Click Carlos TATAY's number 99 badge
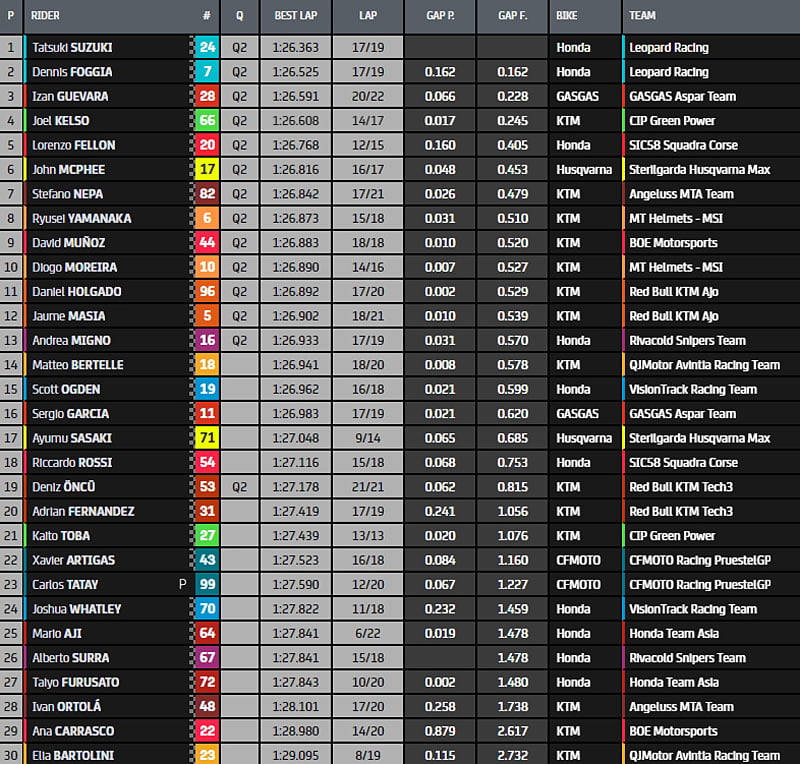800x764 pixels. tap(207, 584)
